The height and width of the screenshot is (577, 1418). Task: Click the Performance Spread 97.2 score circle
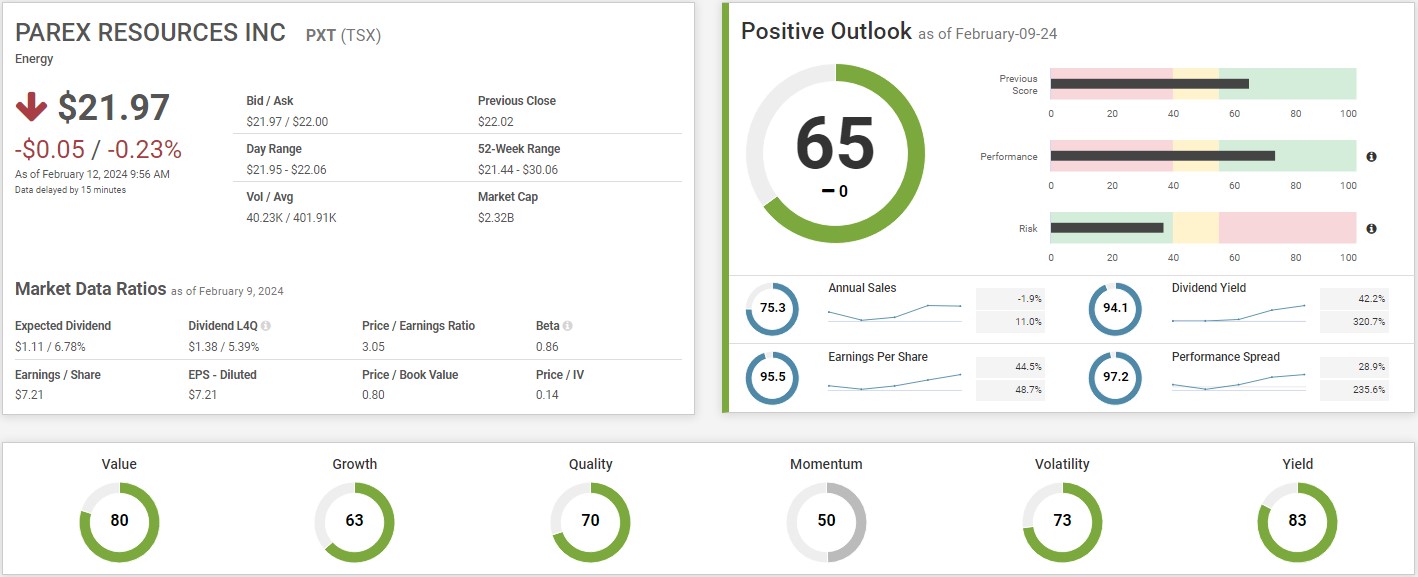click(1115, 378)
